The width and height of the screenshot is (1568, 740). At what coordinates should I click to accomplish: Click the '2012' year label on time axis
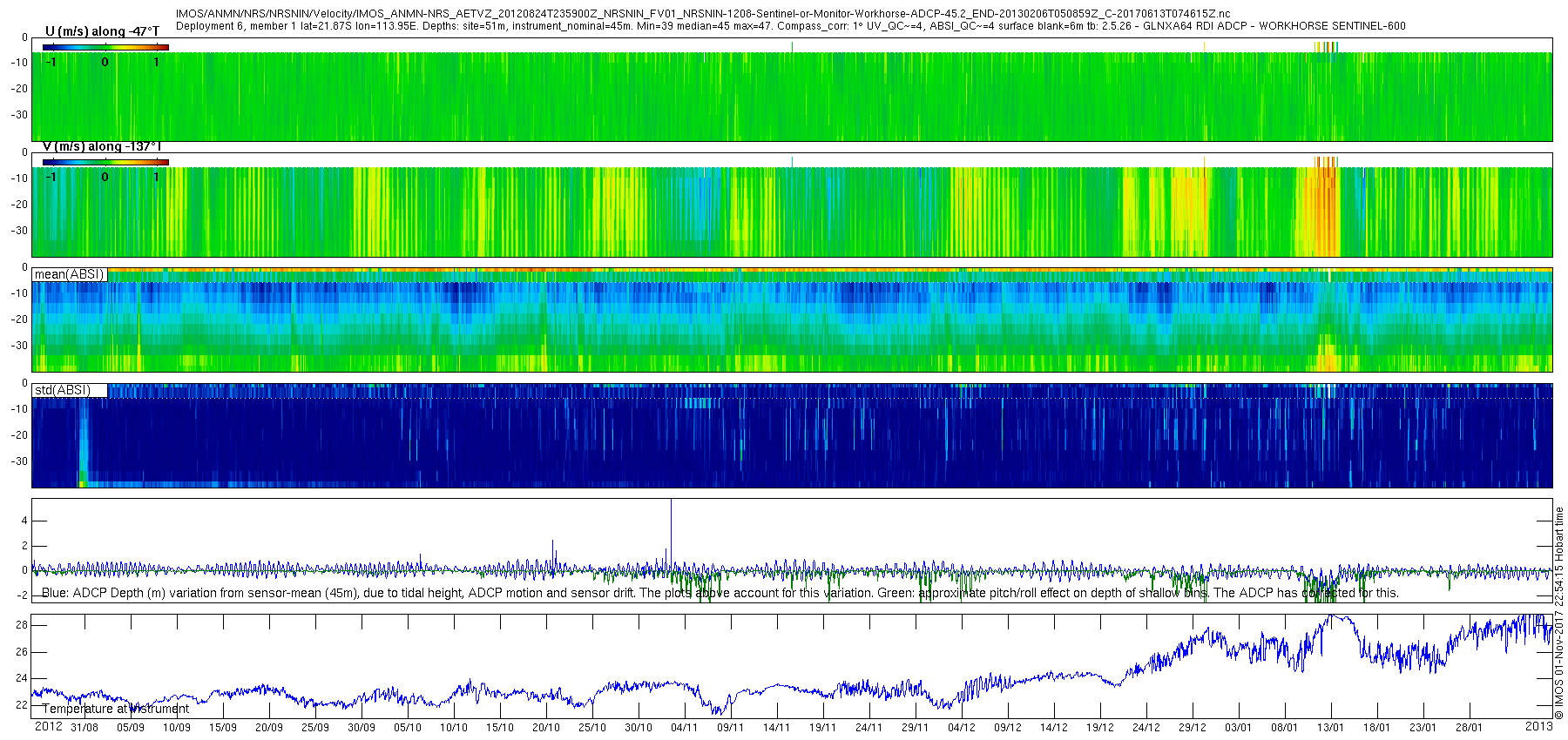(x=48, y=726)
